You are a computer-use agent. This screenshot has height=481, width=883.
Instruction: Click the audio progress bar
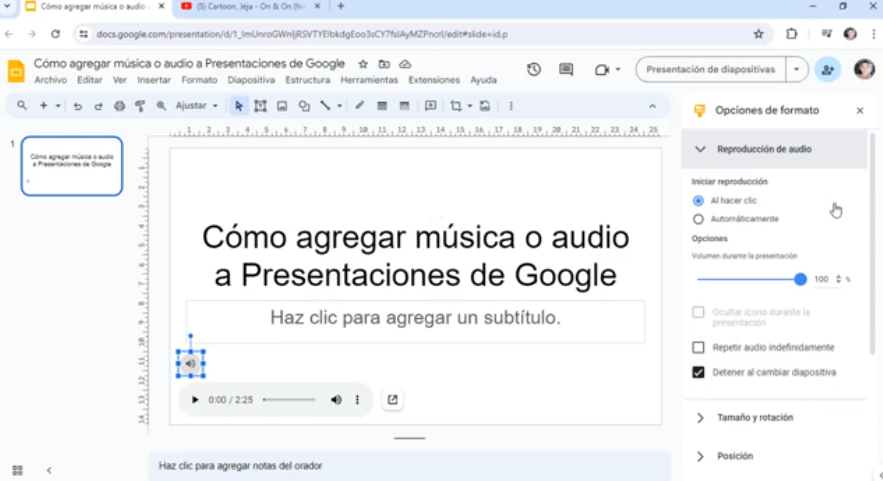tap(289, 400)
